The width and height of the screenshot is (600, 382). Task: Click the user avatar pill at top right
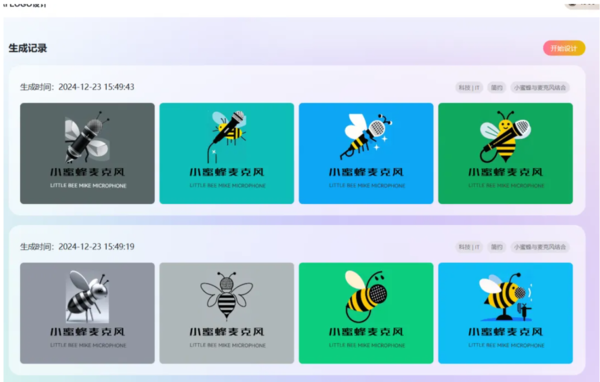582,4
